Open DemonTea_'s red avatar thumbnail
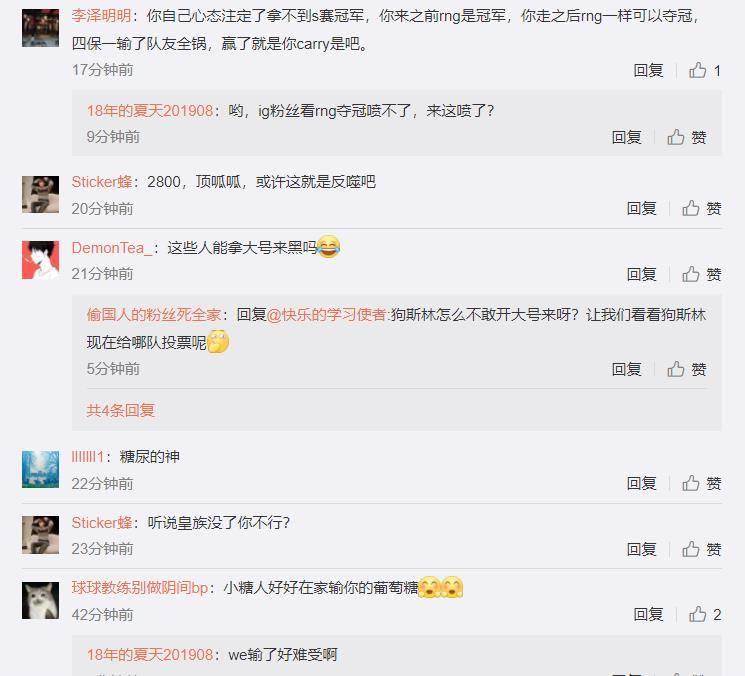Viewport: 745px width, 676px height. click(40, 260)
